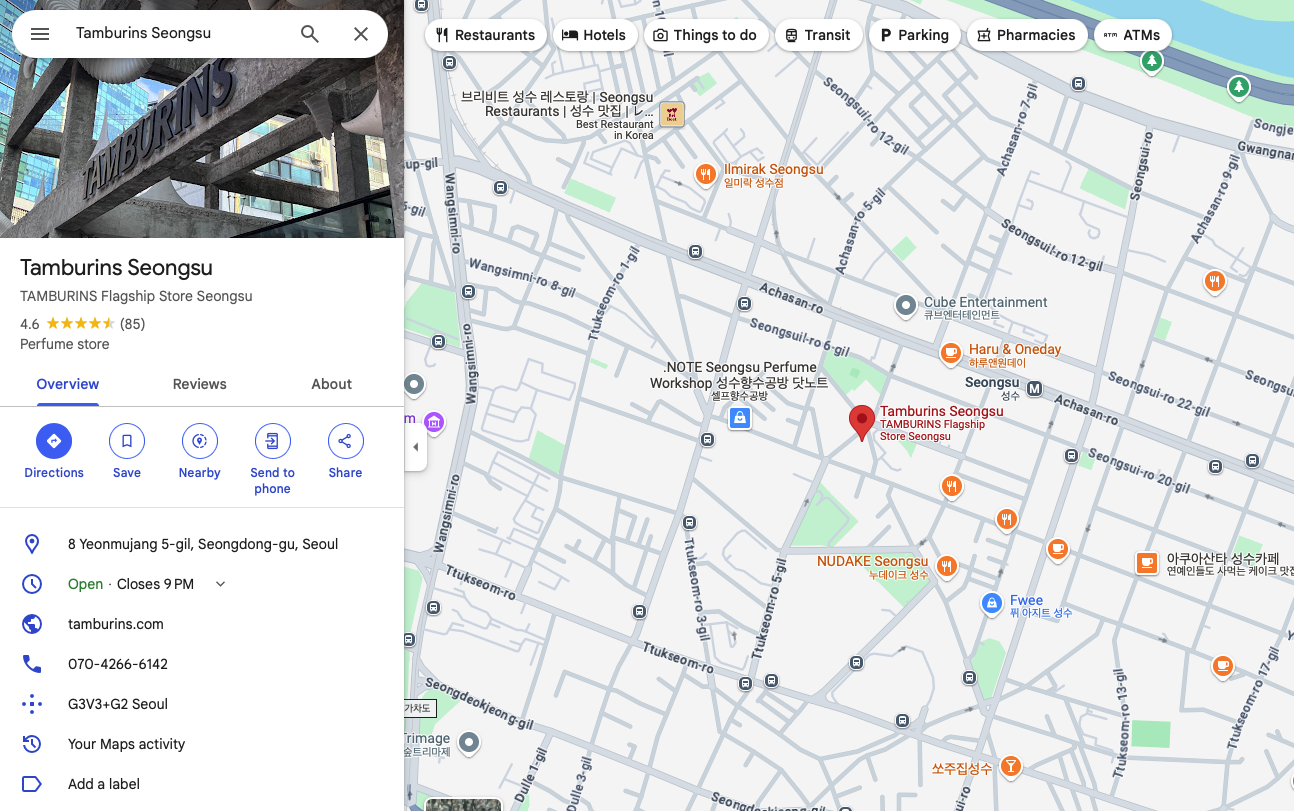Viewport: 1294px width, 811px height.
Task: Click inside the Tamburins Seongsu search field
Action: pos(180,33)
